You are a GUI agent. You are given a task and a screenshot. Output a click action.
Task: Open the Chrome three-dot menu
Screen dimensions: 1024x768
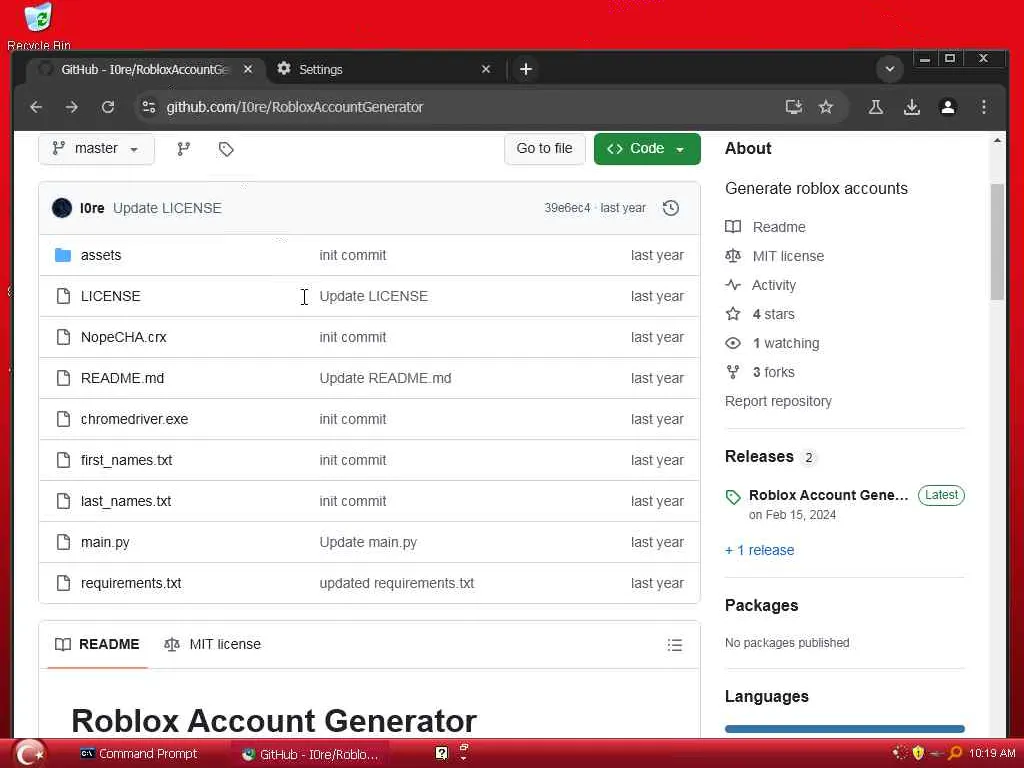[984, 107]
